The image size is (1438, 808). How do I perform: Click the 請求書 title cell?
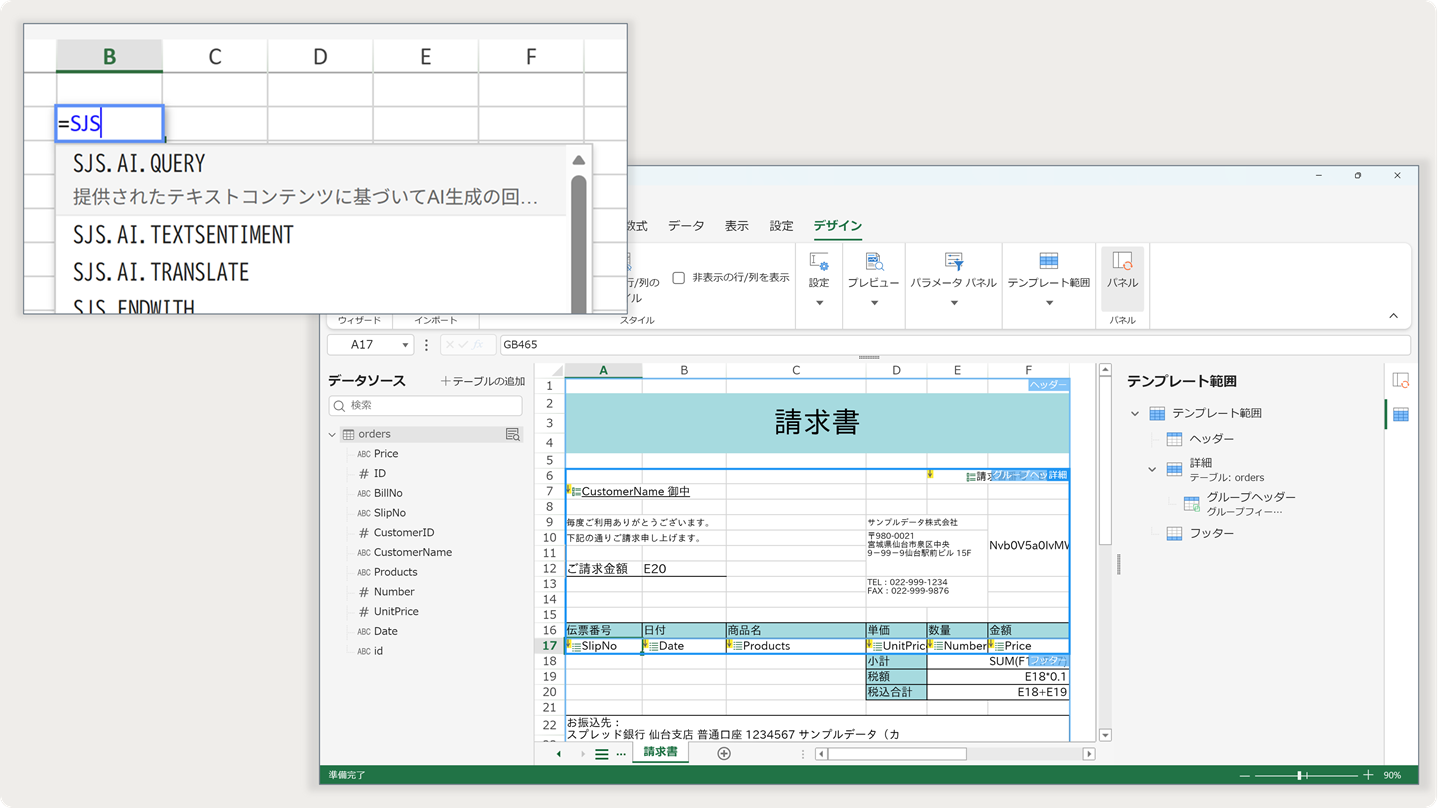click(x=817, y=423)
